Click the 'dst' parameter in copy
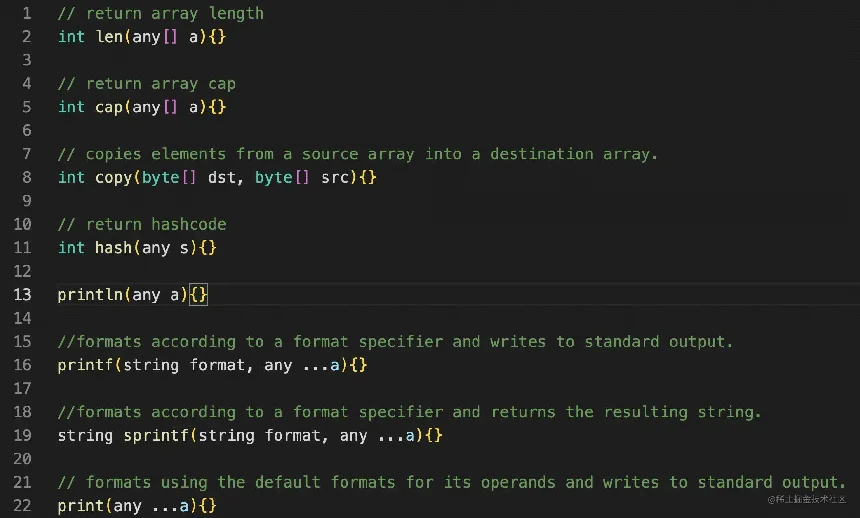Viewport: 860px width, 518px height. 222,178
